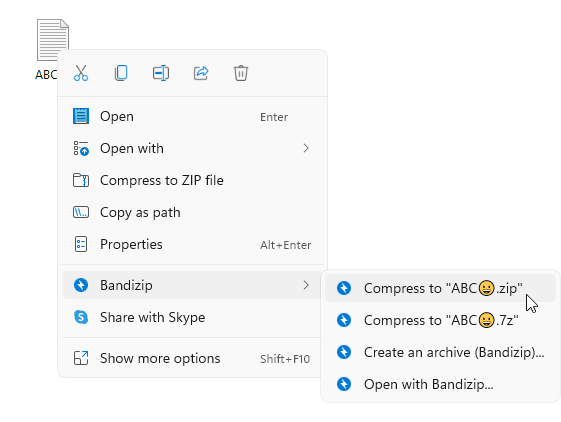Select Create an archive (Bandizip)...
The height and width of the screenshot is (422, 561).
[440, 352]
